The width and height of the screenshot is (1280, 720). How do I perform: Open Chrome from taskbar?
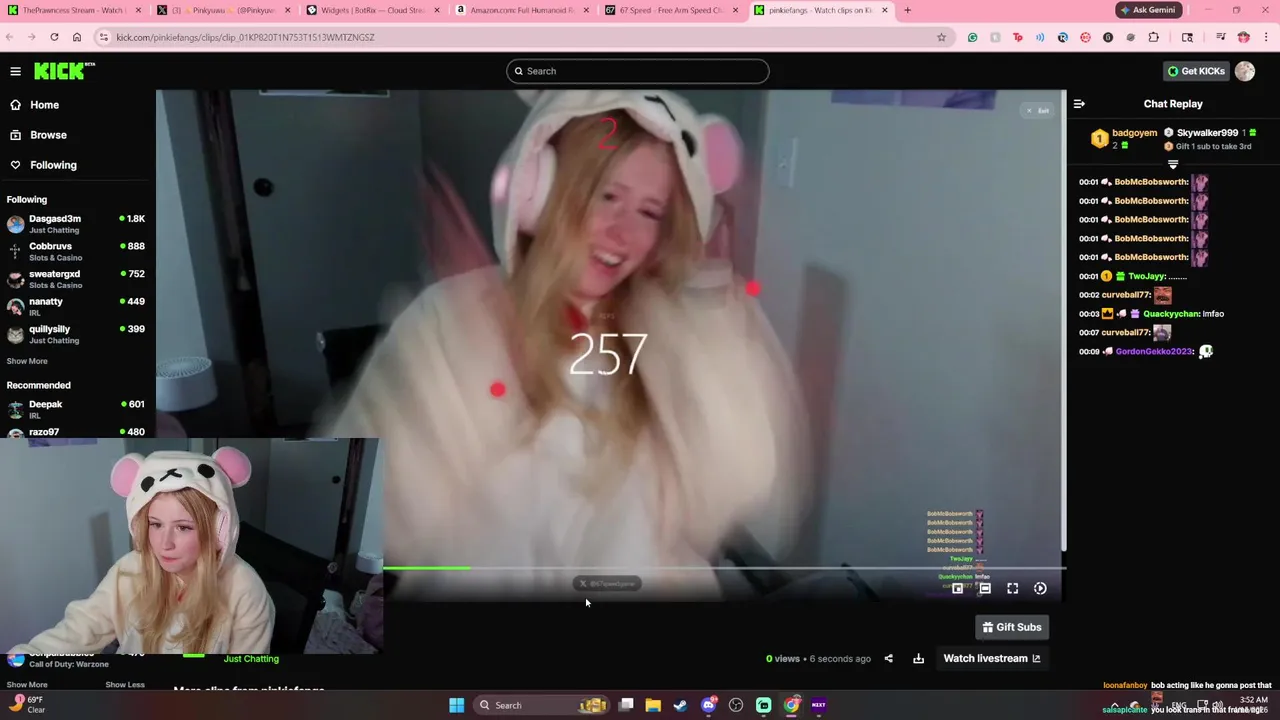point(791,705)
